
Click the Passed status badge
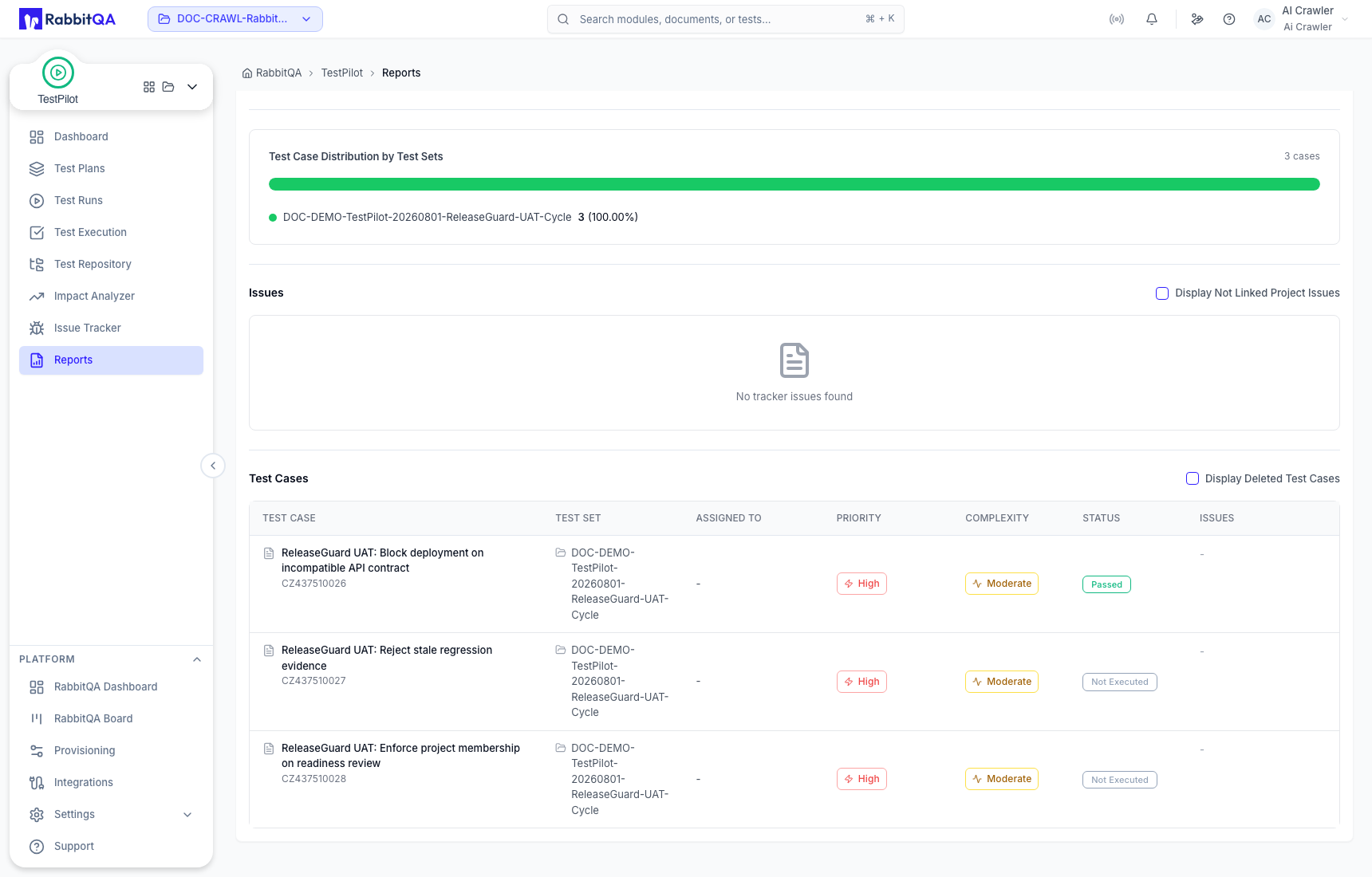(x=1106, y=584)
